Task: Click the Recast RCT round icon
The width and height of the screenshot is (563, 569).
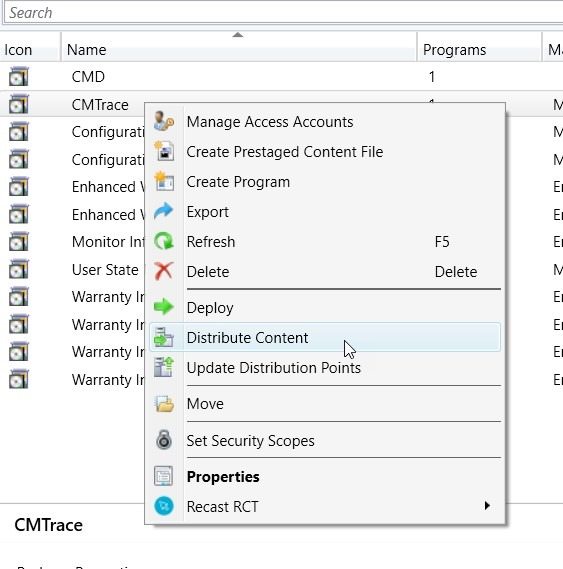Action: [x=164, y=506]
